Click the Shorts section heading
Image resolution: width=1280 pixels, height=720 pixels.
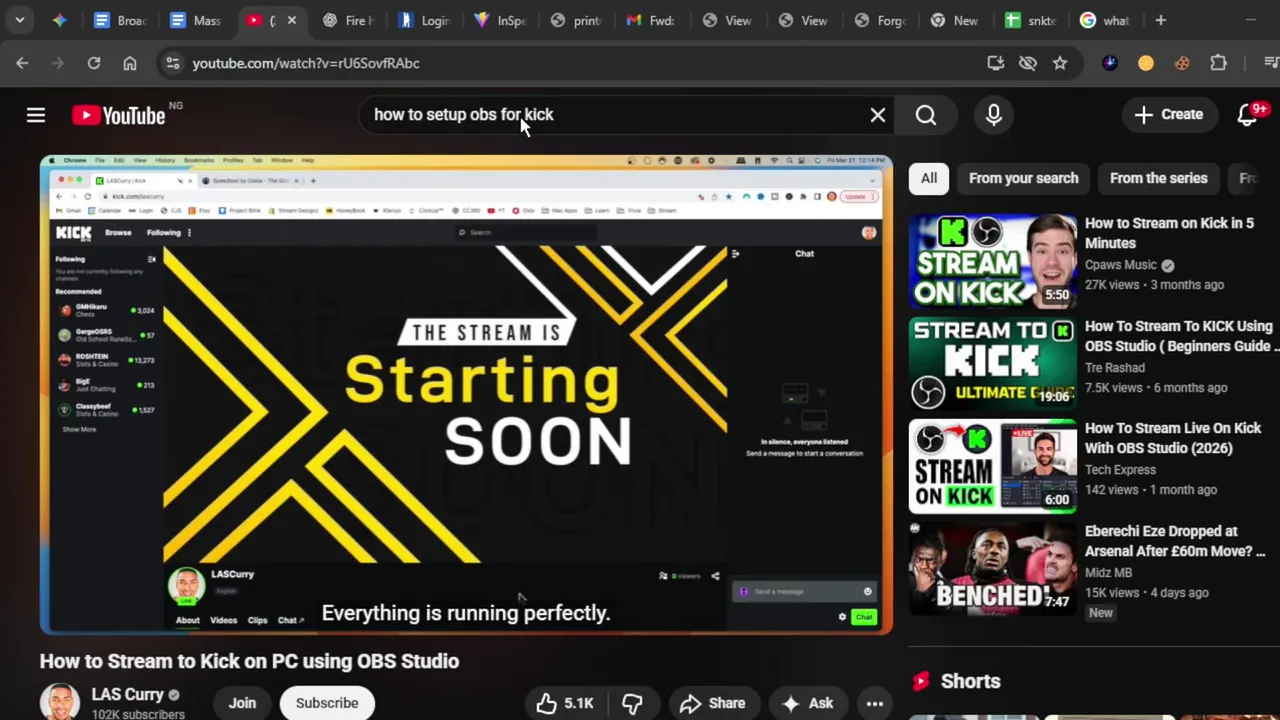click(970, 681)
